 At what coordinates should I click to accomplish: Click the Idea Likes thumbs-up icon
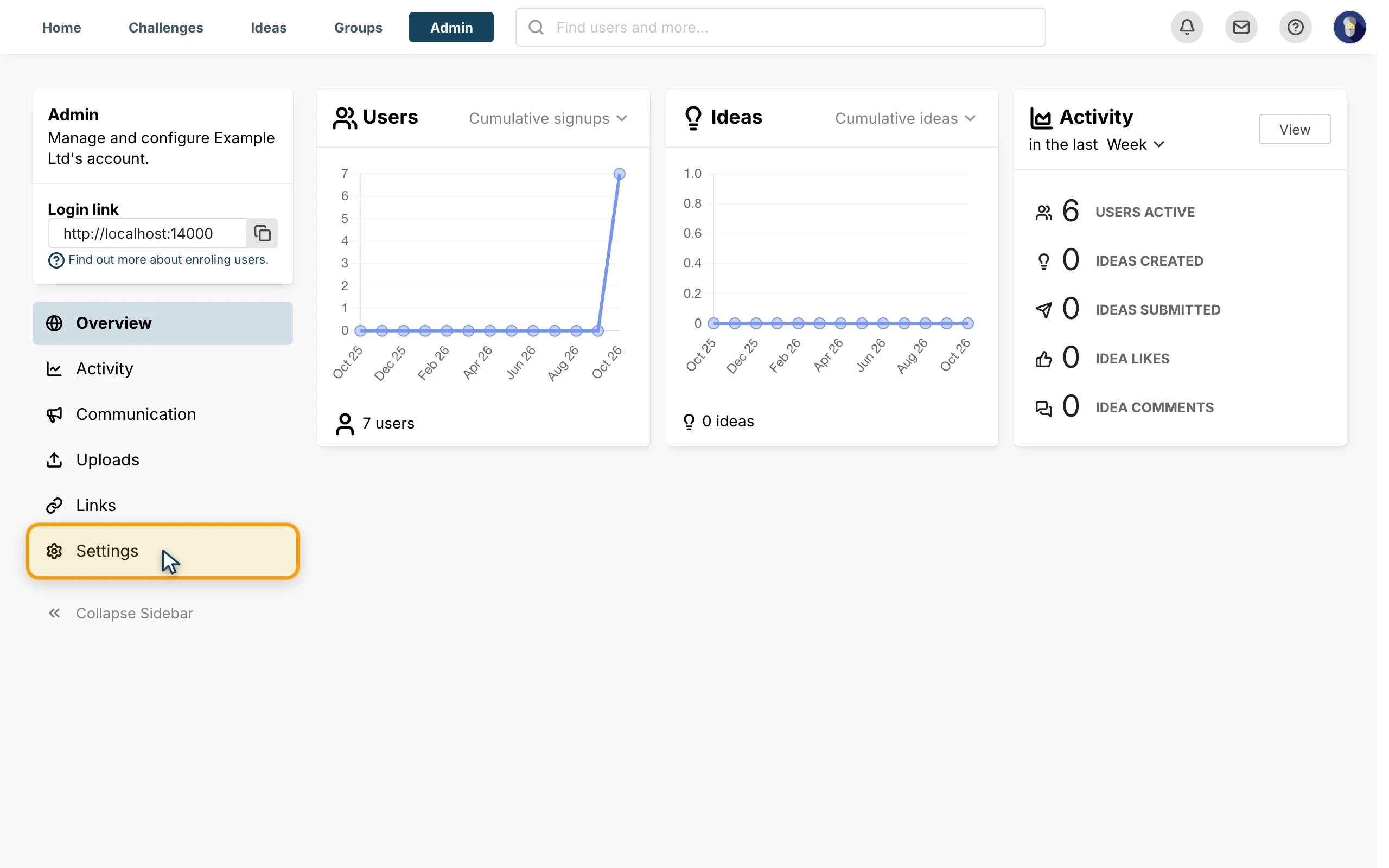click(1043, 359)
